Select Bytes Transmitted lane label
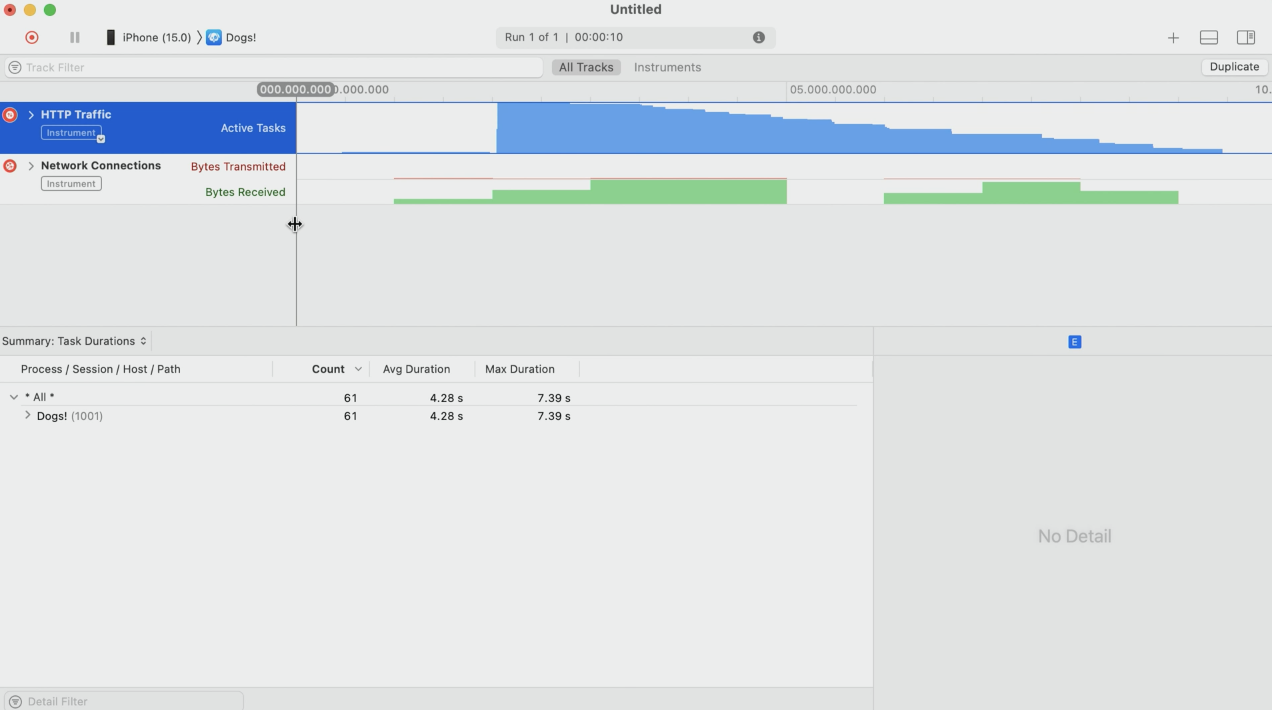 [x=238, y=167]
